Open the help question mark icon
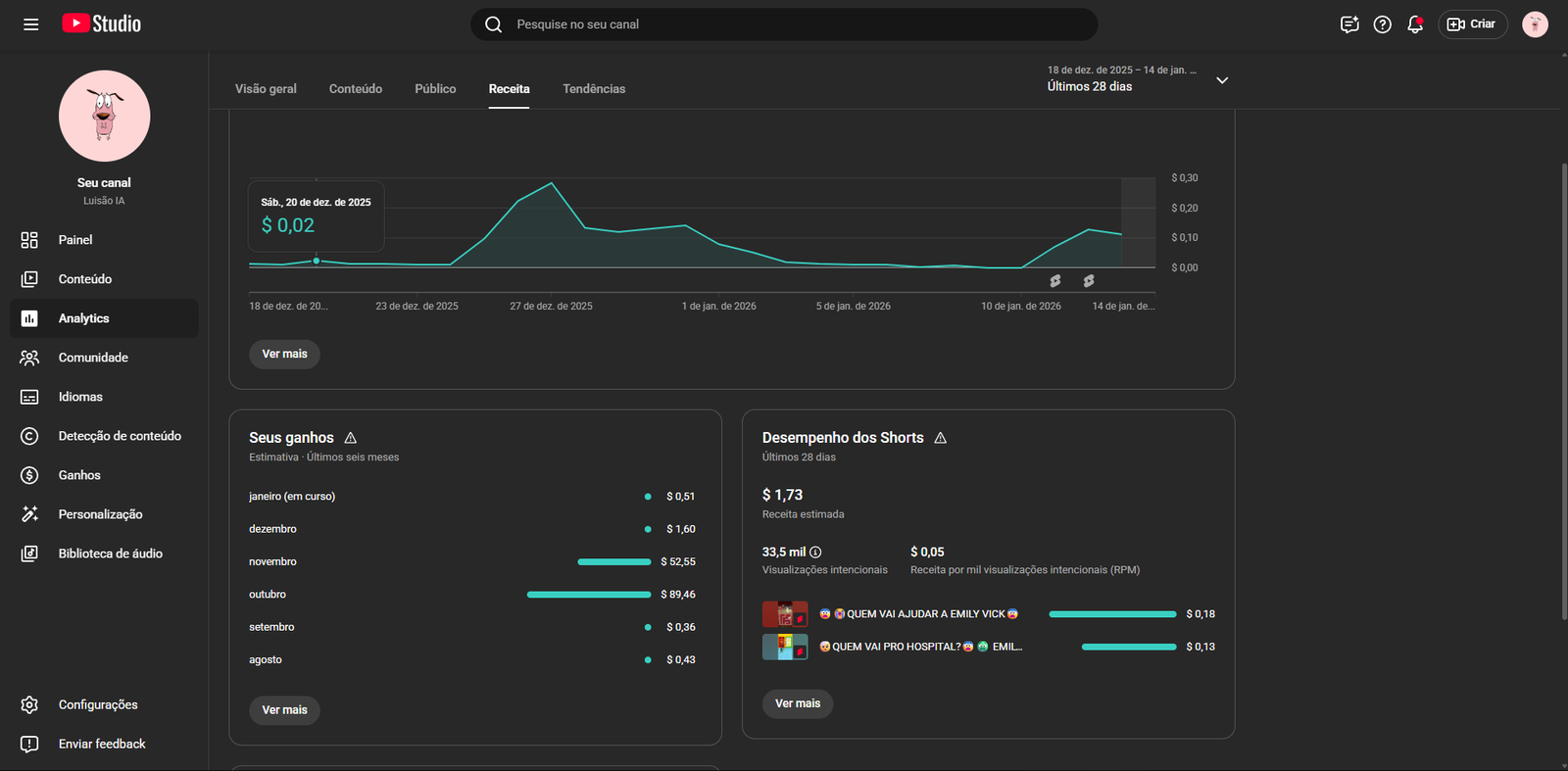Viewport: 1568px width, 771px height. click(x=1382, y=24)
